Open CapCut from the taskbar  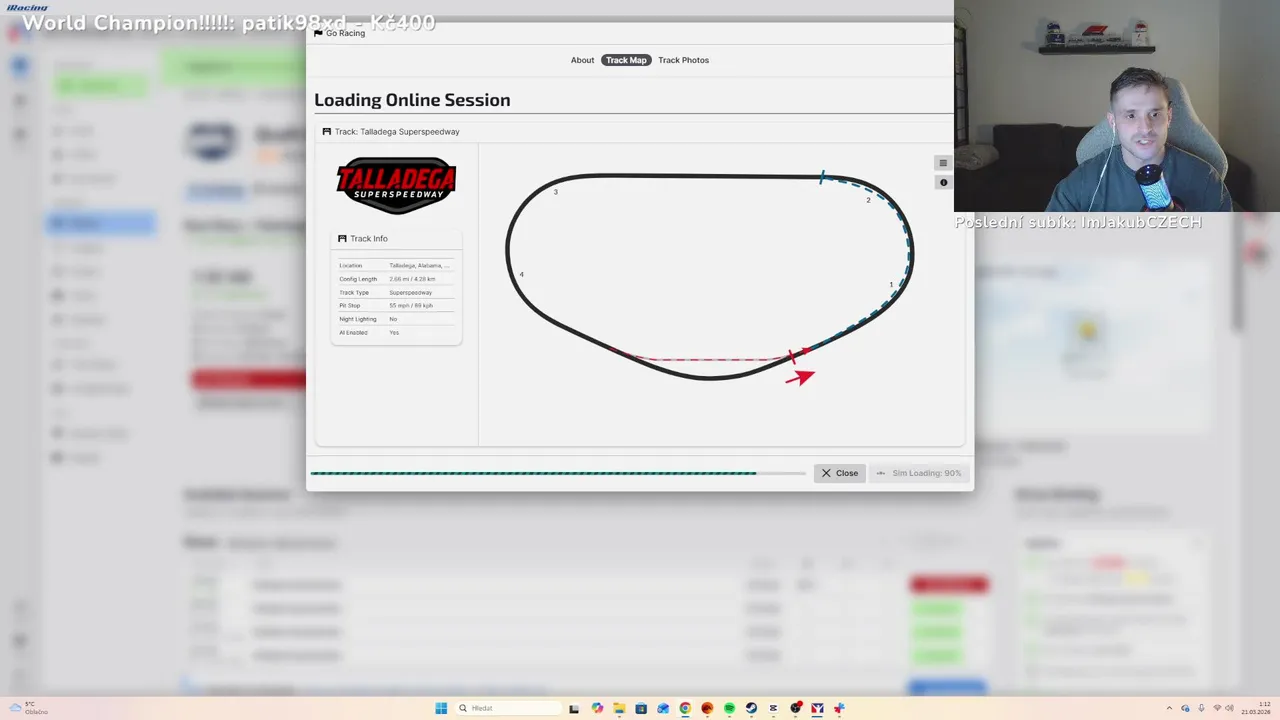coord(773,708)
